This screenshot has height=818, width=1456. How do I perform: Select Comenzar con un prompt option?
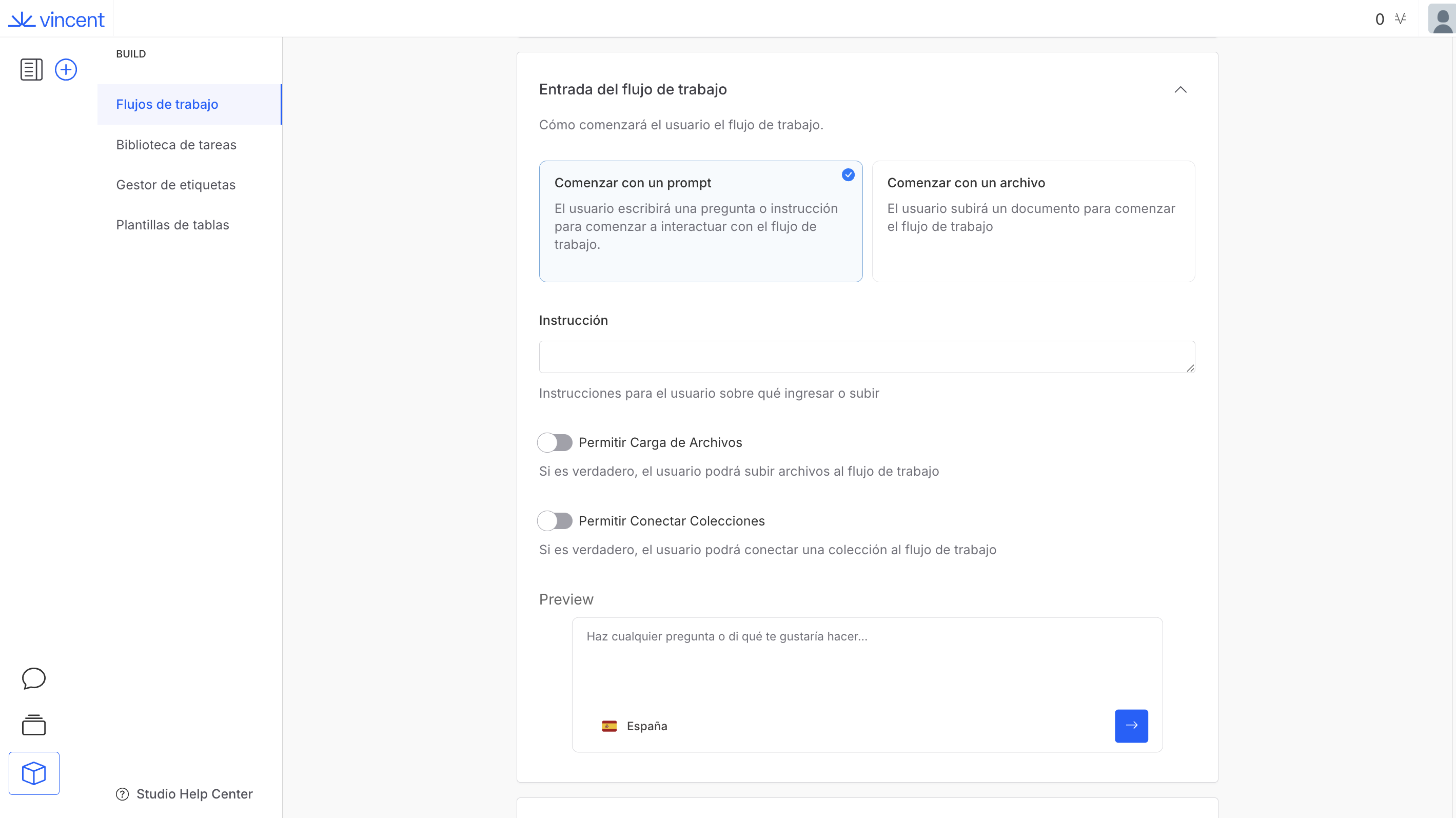coord(700,221)
